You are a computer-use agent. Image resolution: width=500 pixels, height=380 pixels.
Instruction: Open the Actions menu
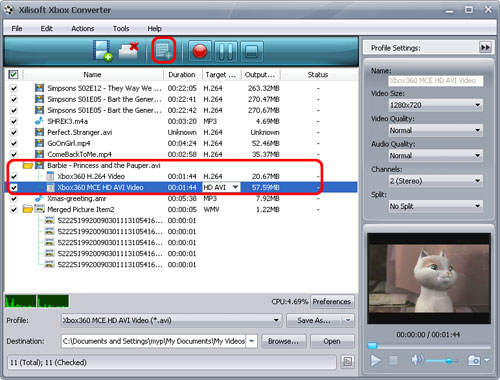click(x=83, y=28)
